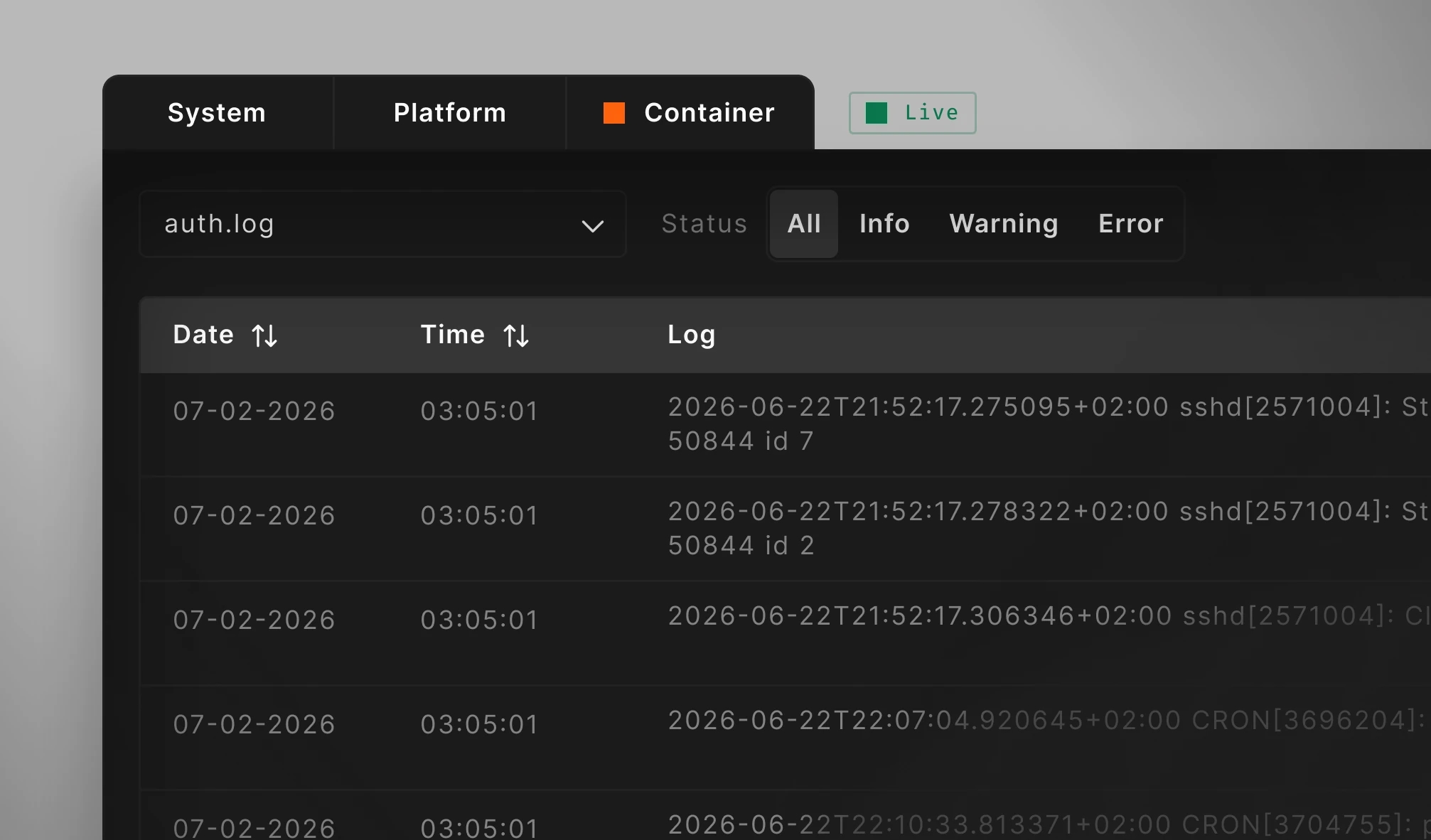Select the CRON[3704755] log entry
1431x840 pixels.
tap(786, 816)
